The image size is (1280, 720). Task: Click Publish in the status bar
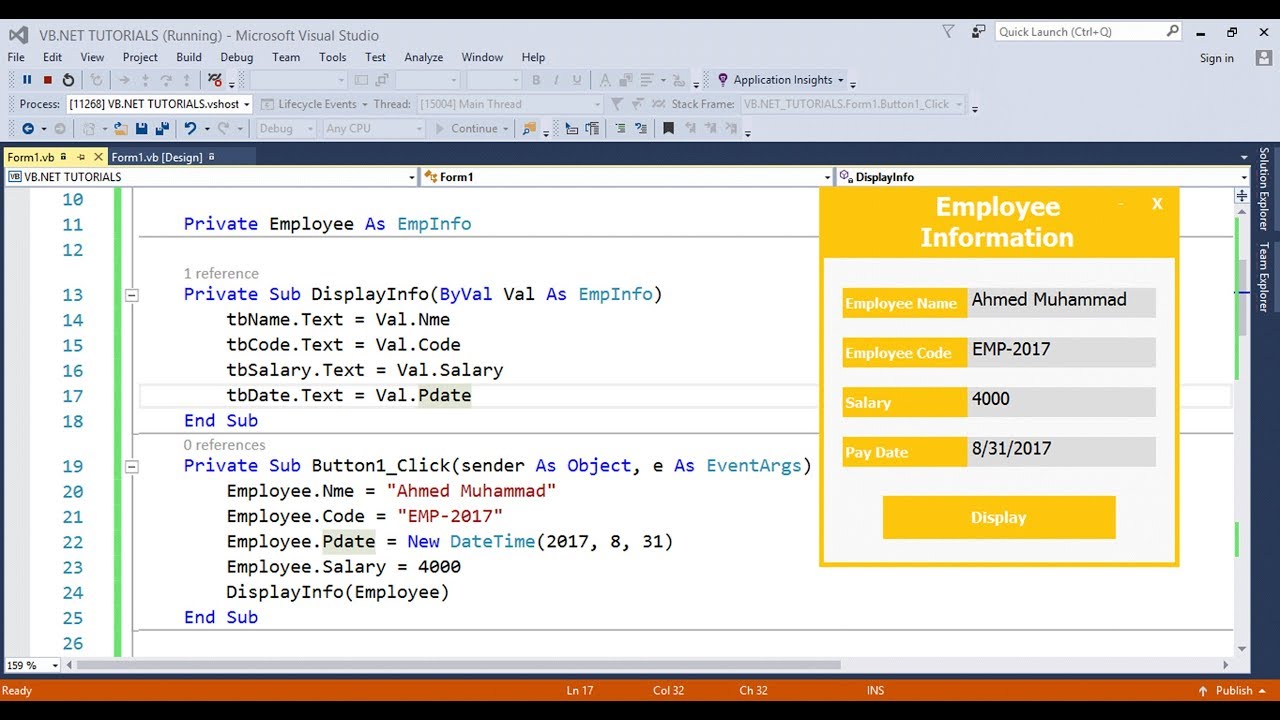pos(1234,690)
